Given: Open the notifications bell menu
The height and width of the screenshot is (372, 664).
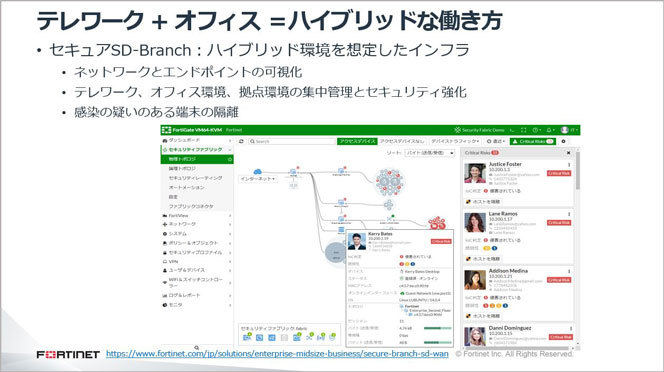Looking at the screenshot, I should point(550,130).
